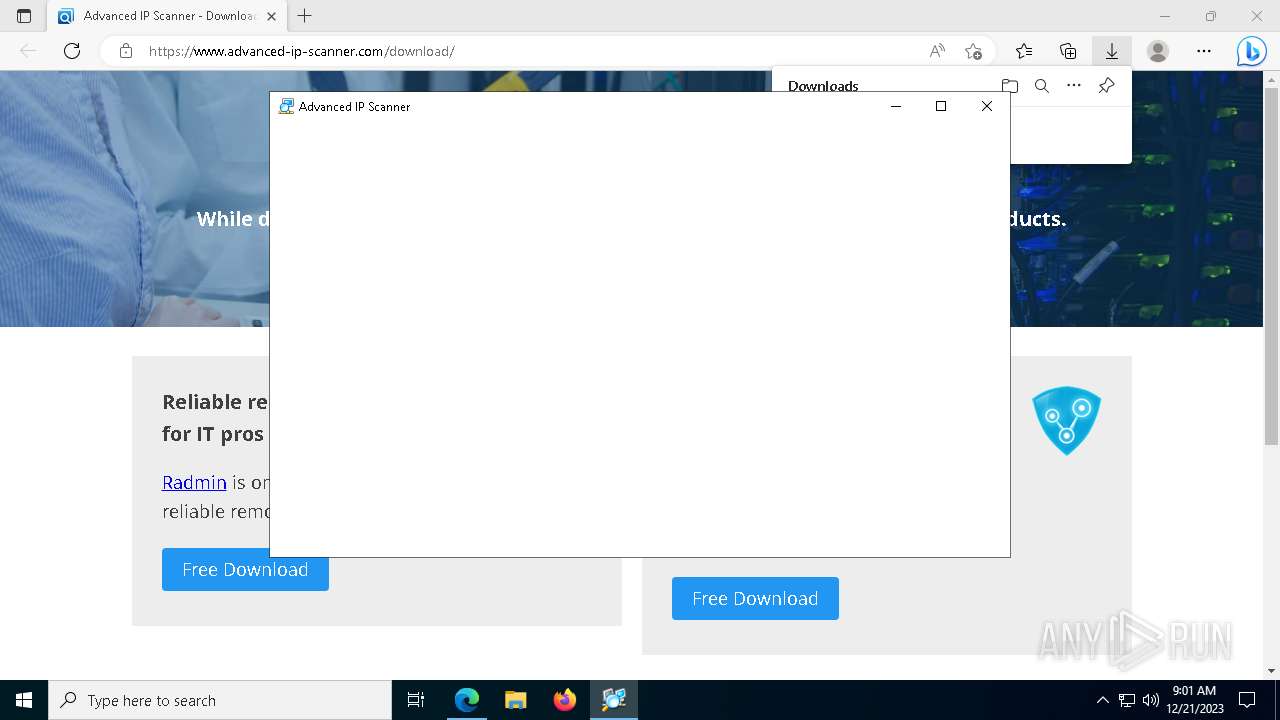Pin the Downloads panel
The width and height of the screenshot is (1280, 720).
click(1106, 86)
